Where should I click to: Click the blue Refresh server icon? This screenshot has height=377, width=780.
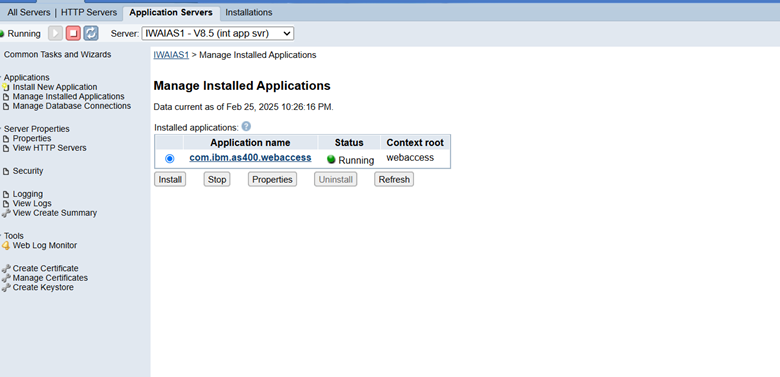click(91, 33)
